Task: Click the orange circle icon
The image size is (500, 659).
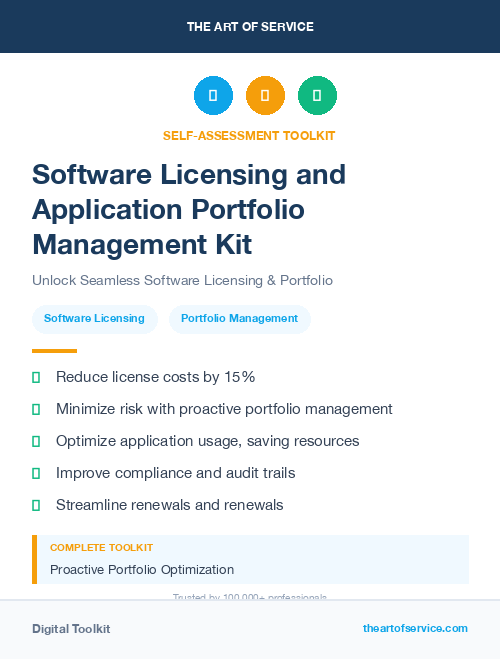Action: tap(265, 95)
